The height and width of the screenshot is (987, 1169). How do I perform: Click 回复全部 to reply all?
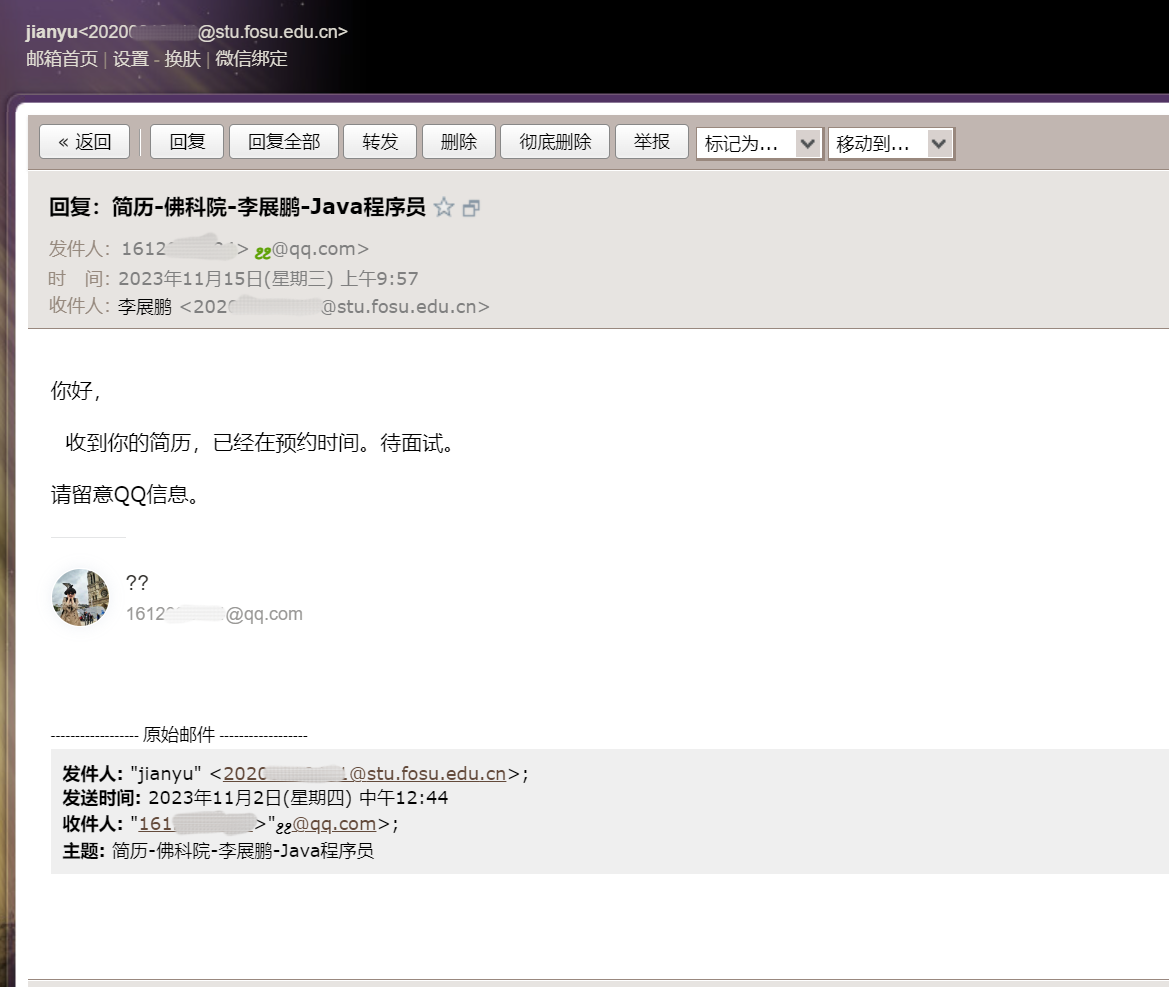point(284,142)
